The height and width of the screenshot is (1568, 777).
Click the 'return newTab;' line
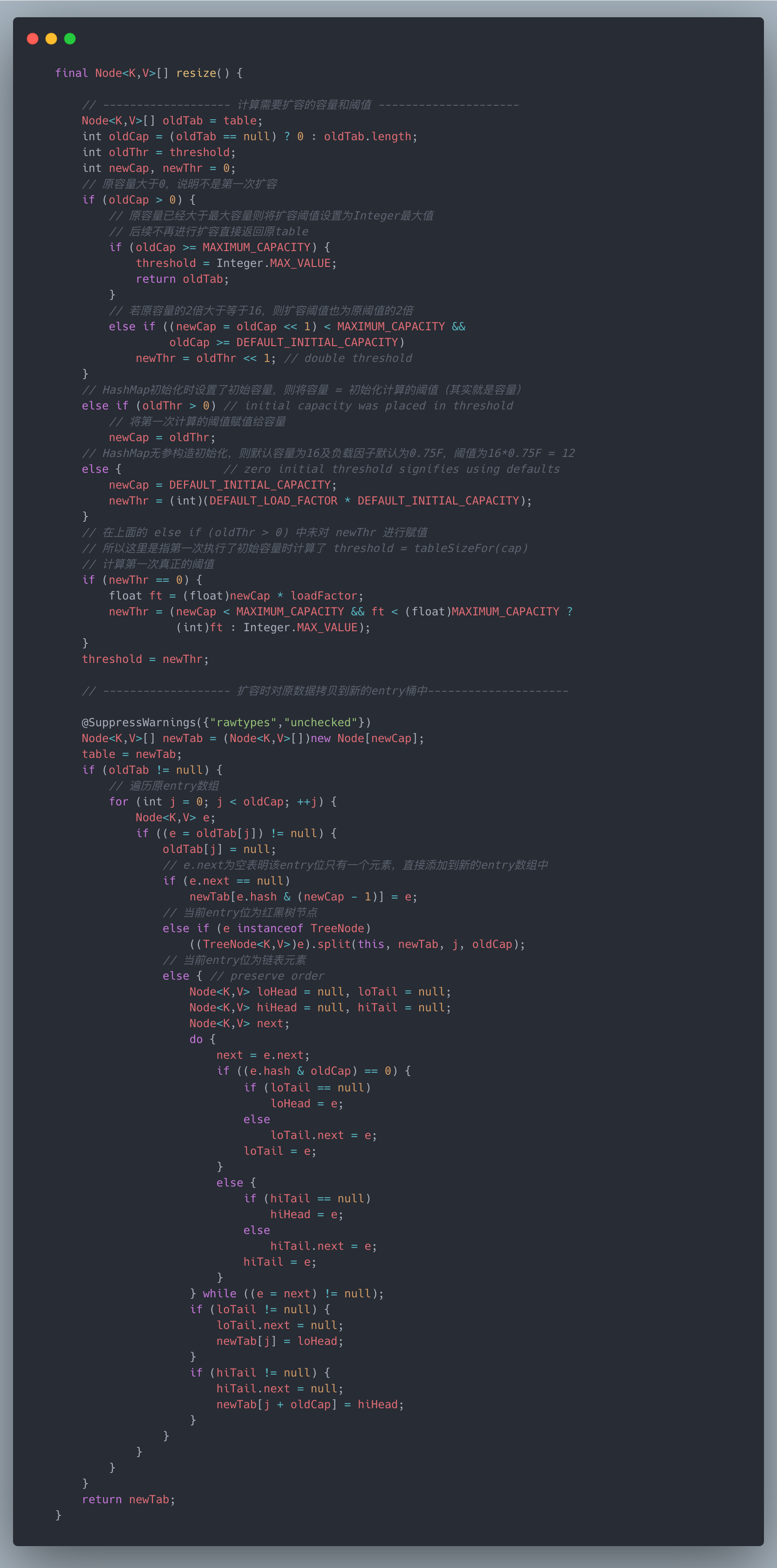pos(129,1499)
